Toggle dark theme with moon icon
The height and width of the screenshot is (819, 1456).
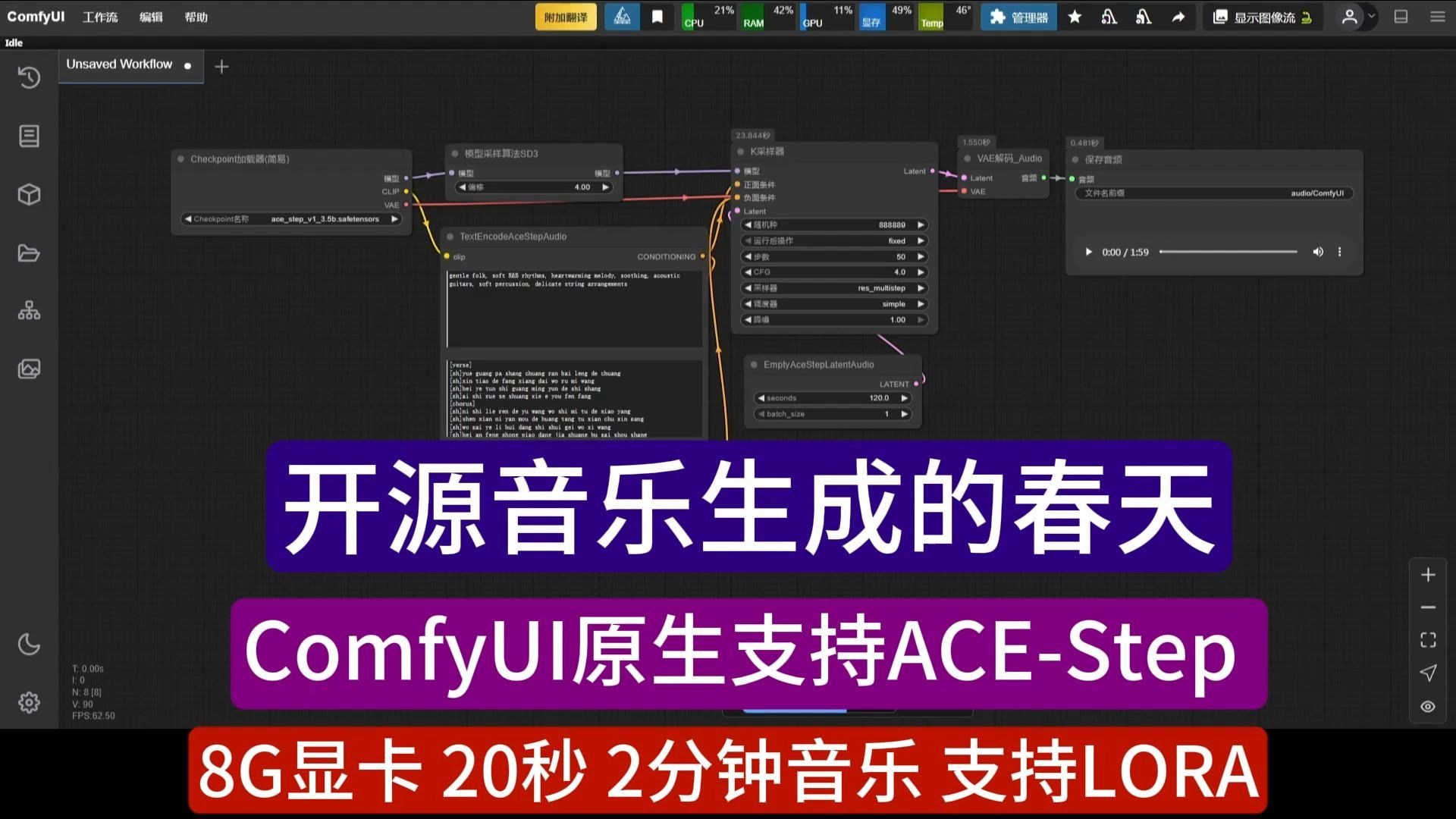pyautogui.click(x=29, y=644)
